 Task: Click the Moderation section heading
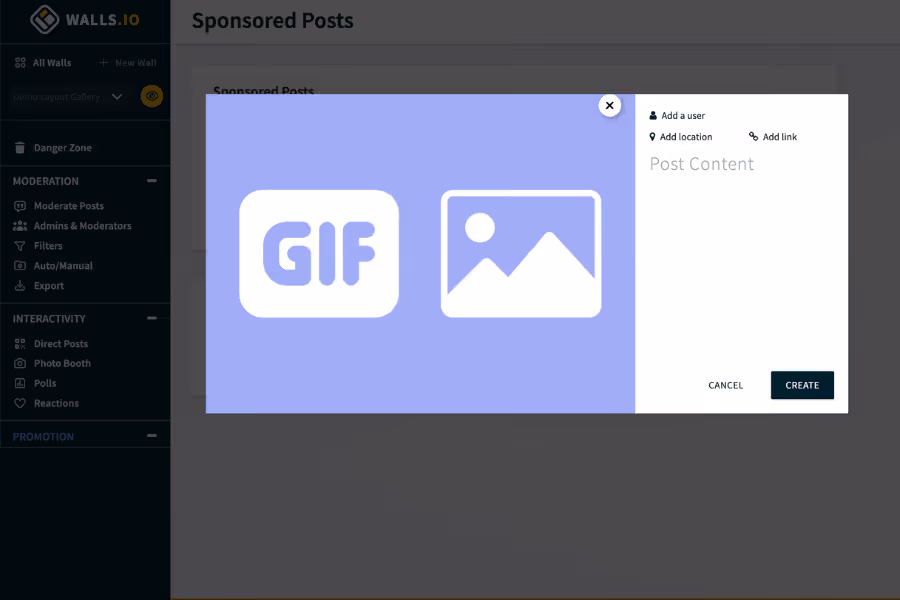pos(45,181)
